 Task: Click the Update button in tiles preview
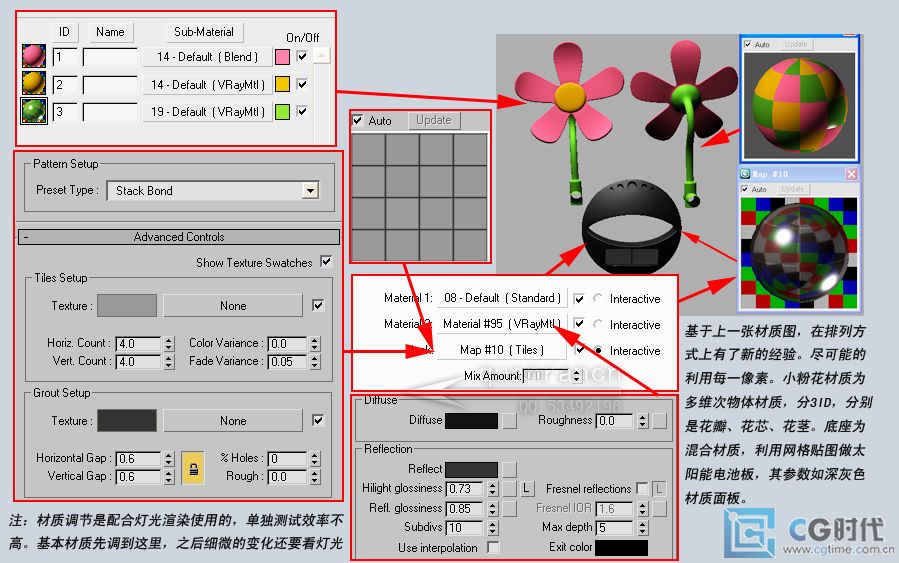point(434,120)
